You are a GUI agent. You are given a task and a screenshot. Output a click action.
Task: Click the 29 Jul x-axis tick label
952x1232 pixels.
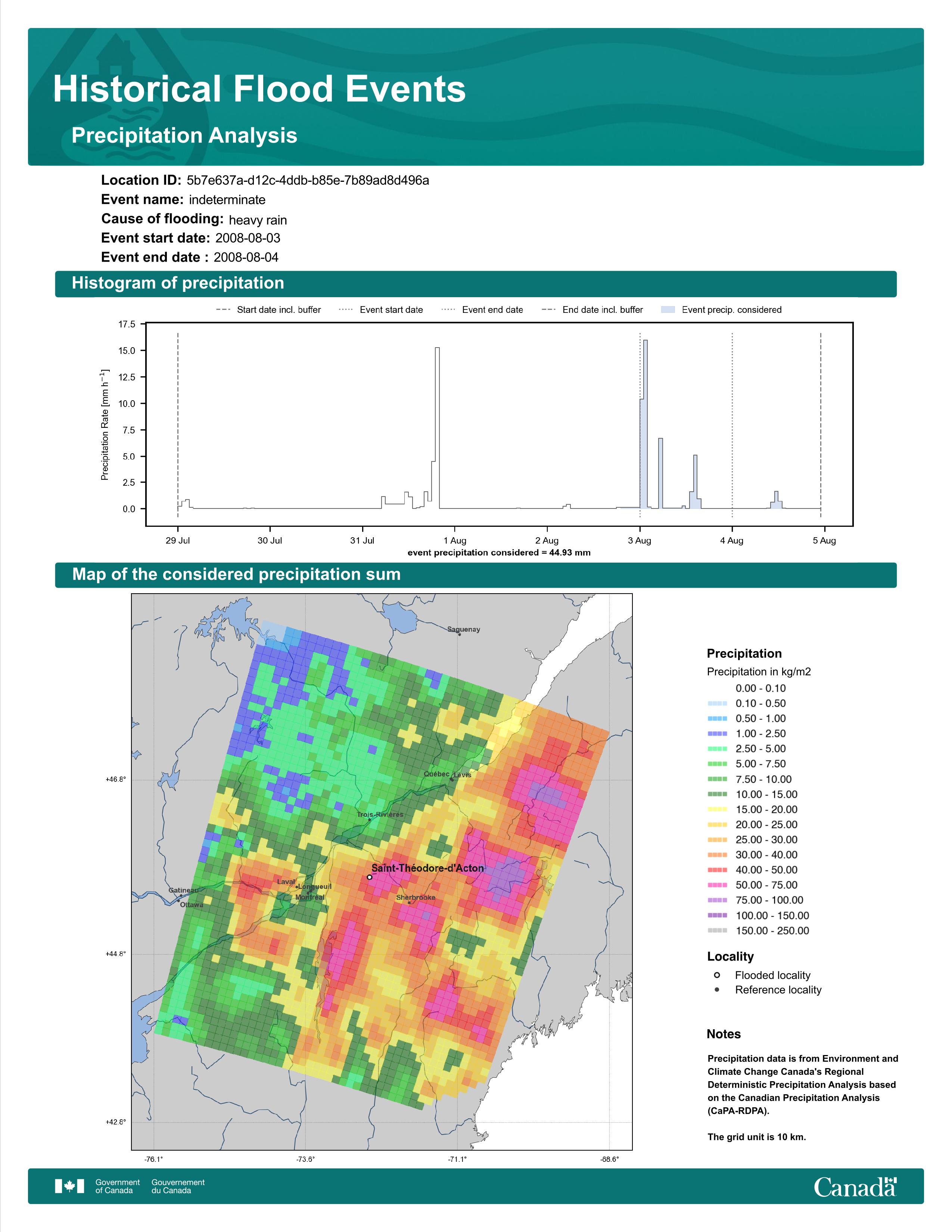(178, 541)
